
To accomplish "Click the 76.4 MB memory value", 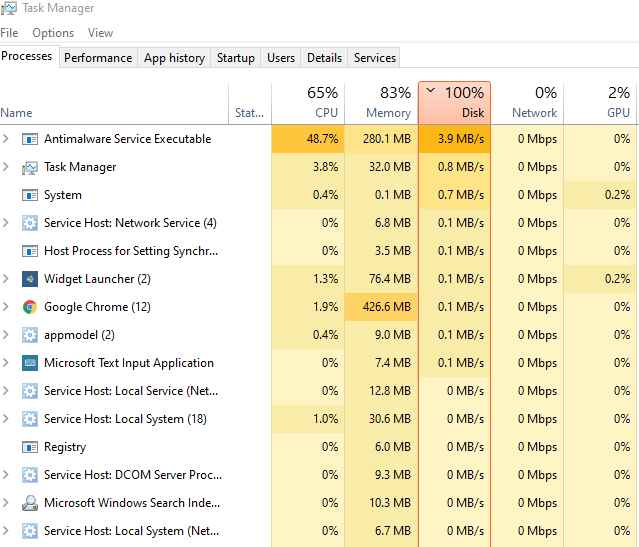I will coord(381,279).
